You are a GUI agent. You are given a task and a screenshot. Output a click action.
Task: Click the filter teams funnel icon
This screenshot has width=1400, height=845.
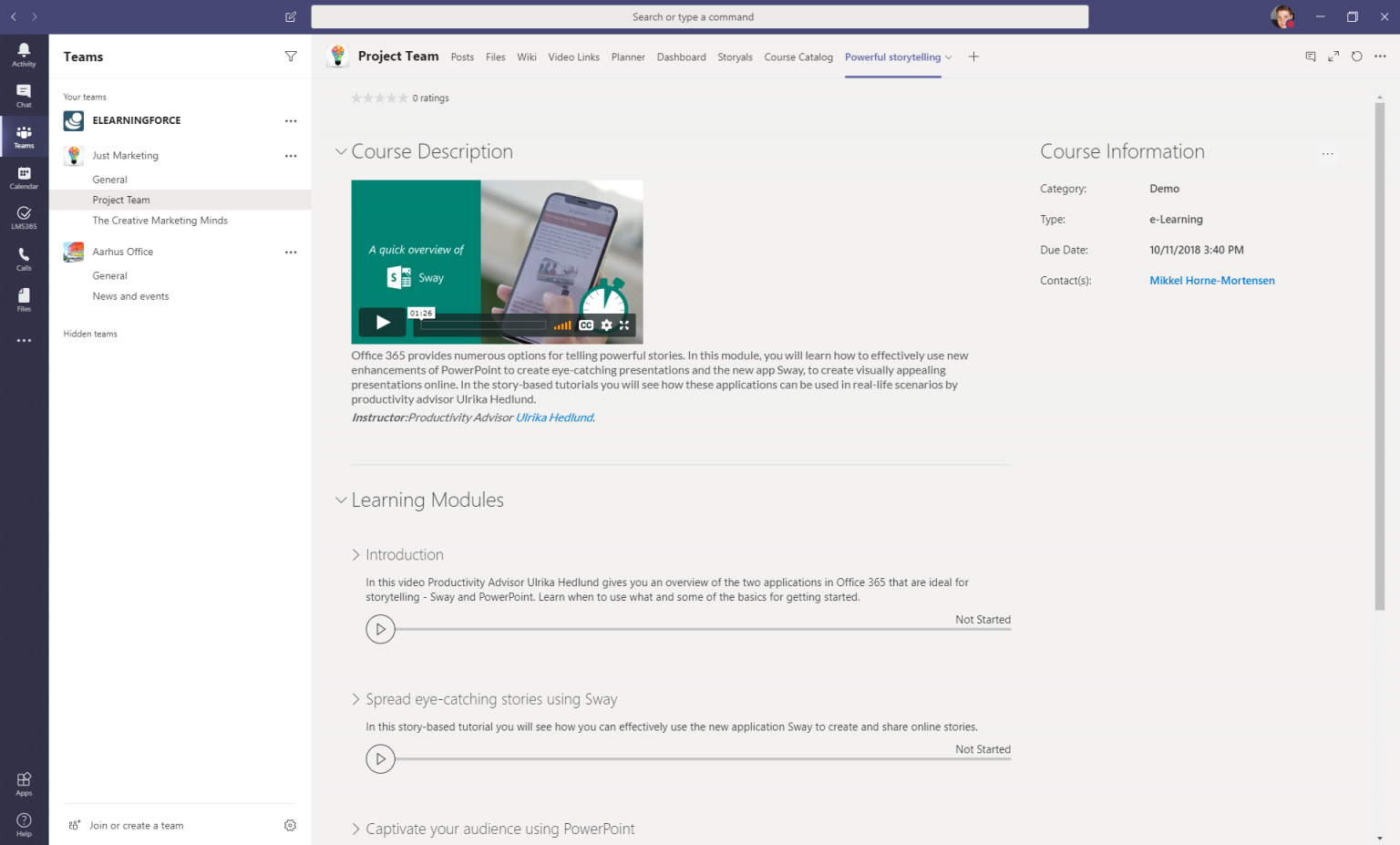pos(291,57)
